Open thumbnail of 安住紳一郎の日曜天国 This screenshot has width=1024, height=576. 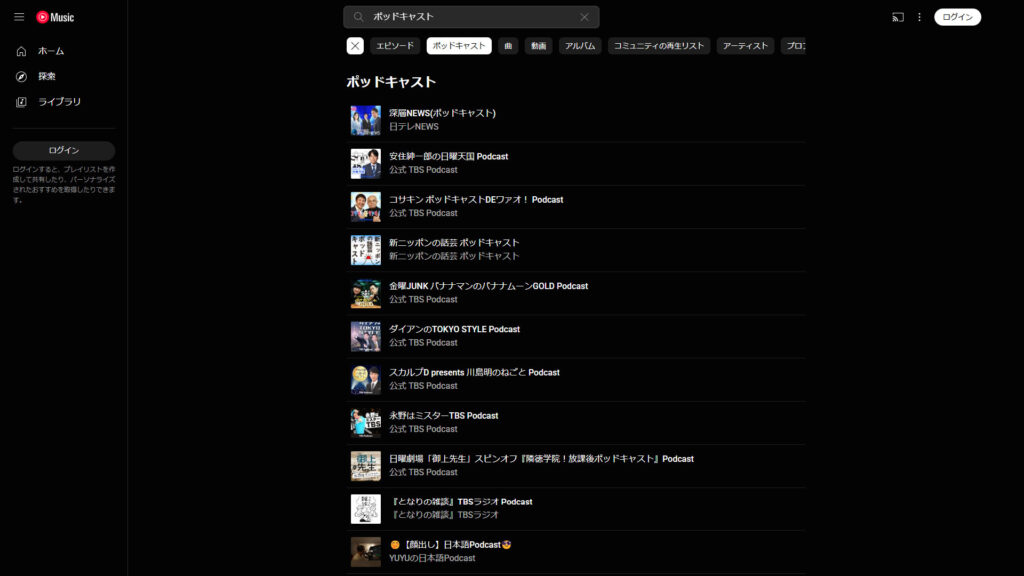[366, 163]
